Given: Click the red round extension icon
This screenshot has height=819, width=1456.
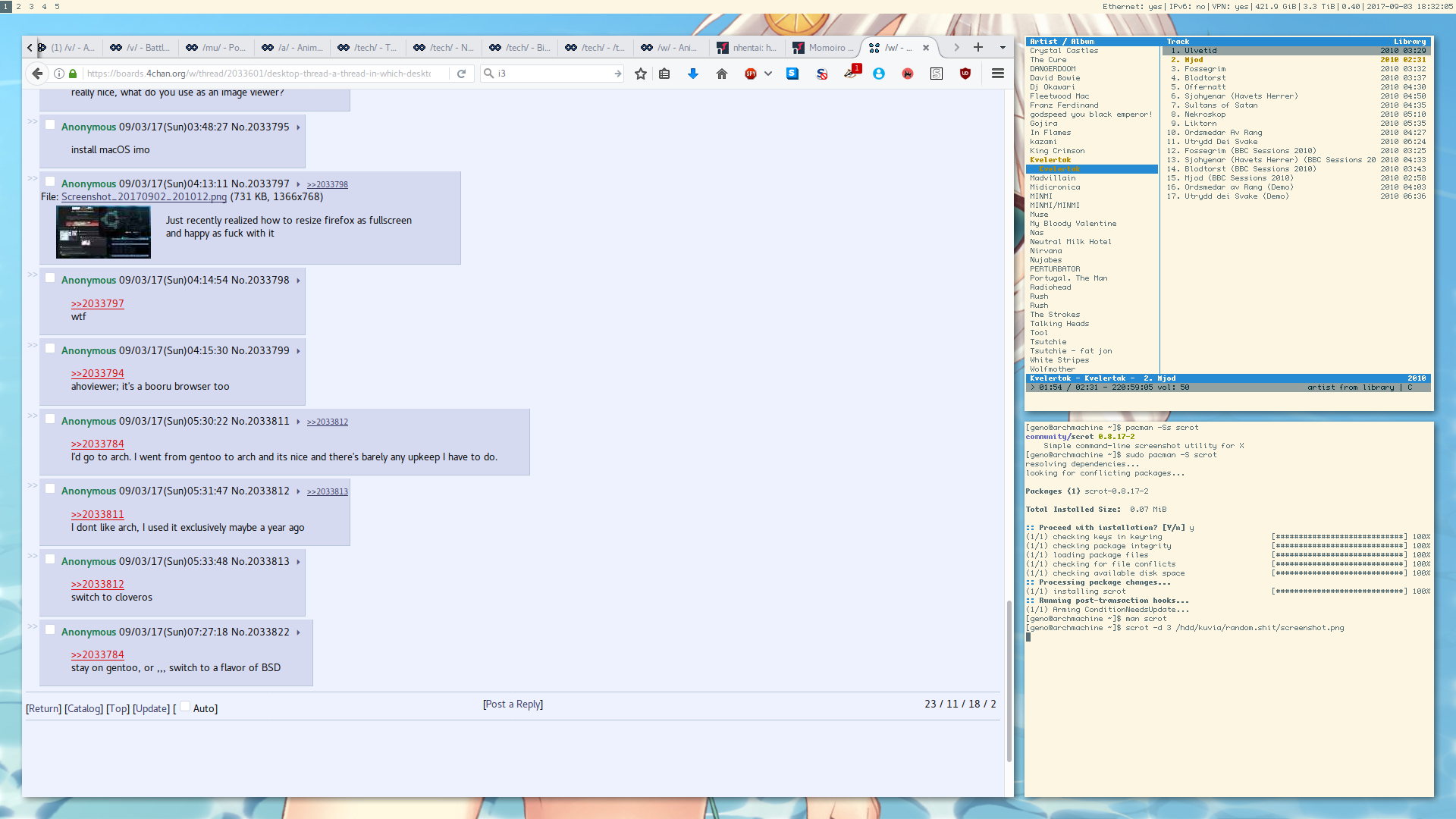Looking at the screenshot, I should (x=908, y=74).
